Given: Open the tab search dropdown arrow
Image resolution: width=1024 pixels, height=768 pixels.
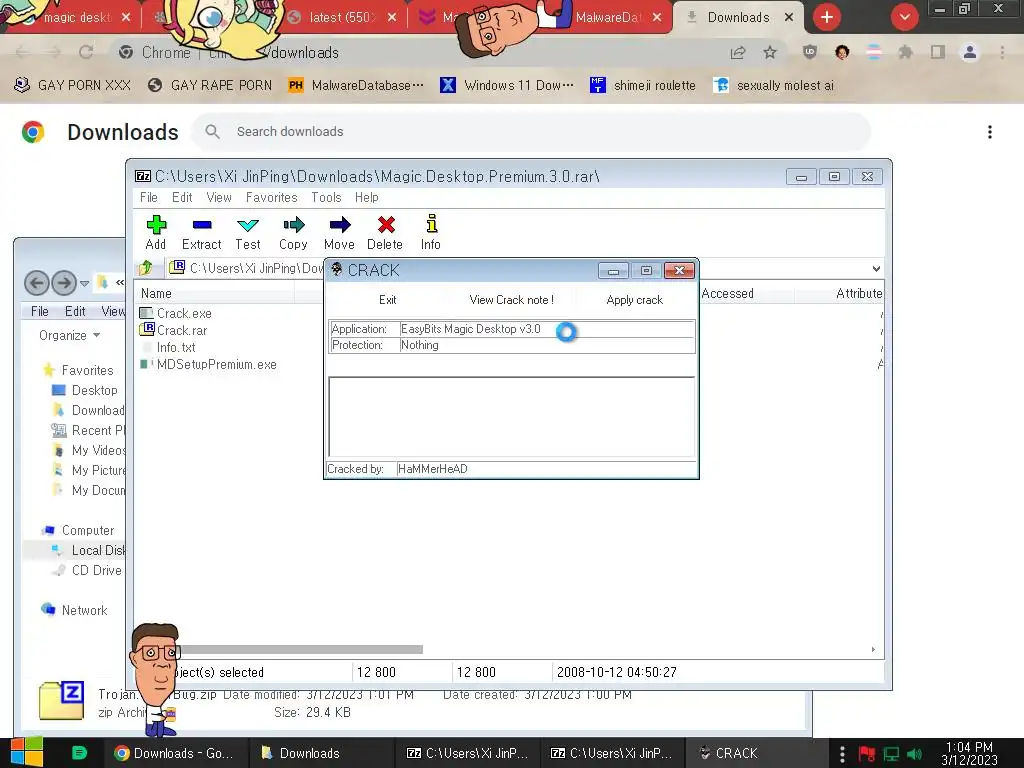Looking at the screenshot, I should 904,17.
